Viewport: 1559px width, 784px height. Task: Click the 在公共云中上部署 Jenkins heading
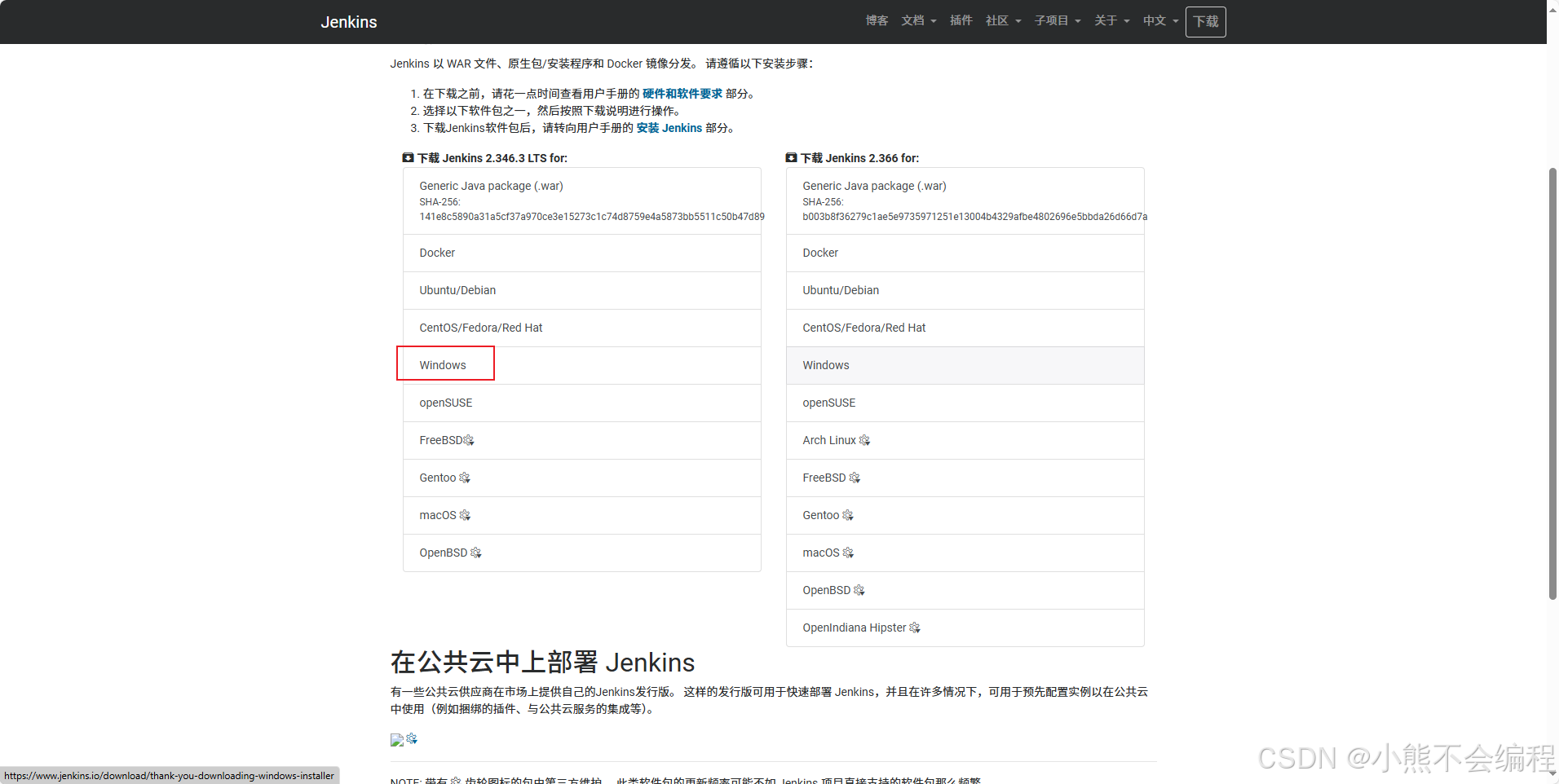(542, 662)
